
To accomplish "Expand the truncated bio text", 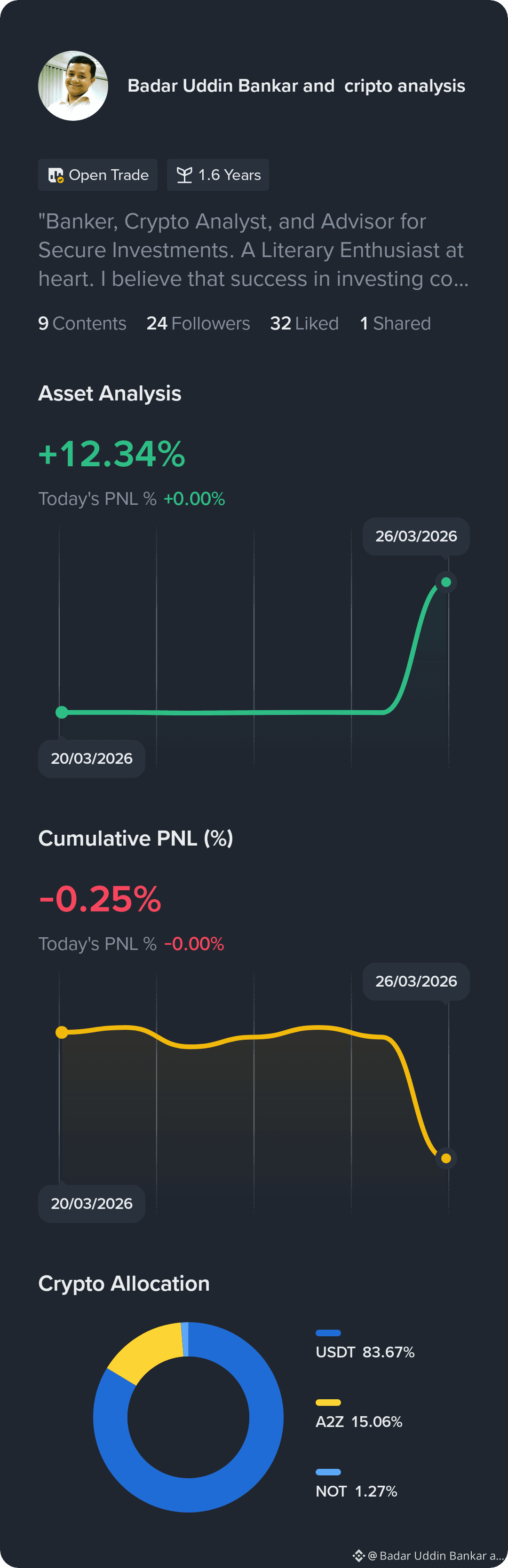I will click(x=254, y=250).
